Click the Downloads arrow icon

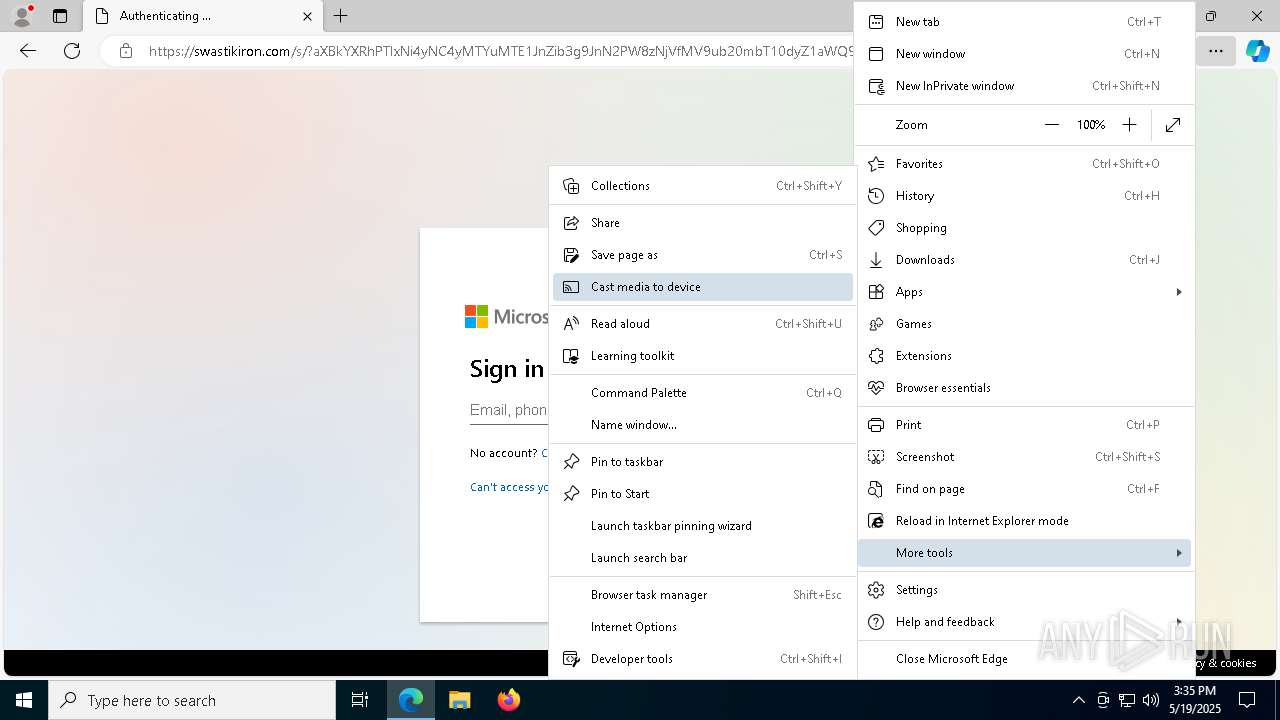pyautogui.click(x=876, y=260)
